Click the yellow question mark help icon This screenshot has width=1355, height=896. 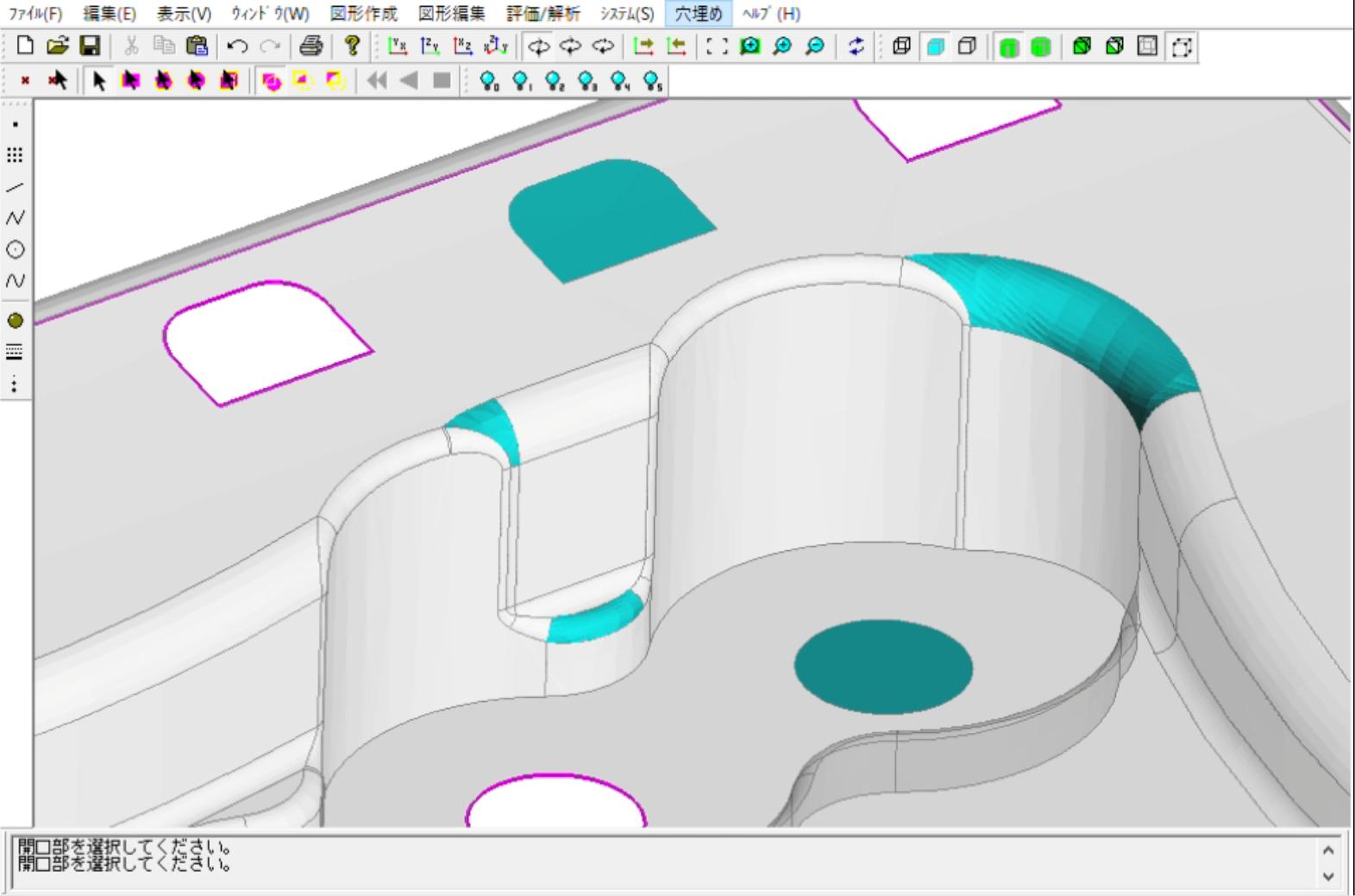pyautogui.click(x=352, y=47)
